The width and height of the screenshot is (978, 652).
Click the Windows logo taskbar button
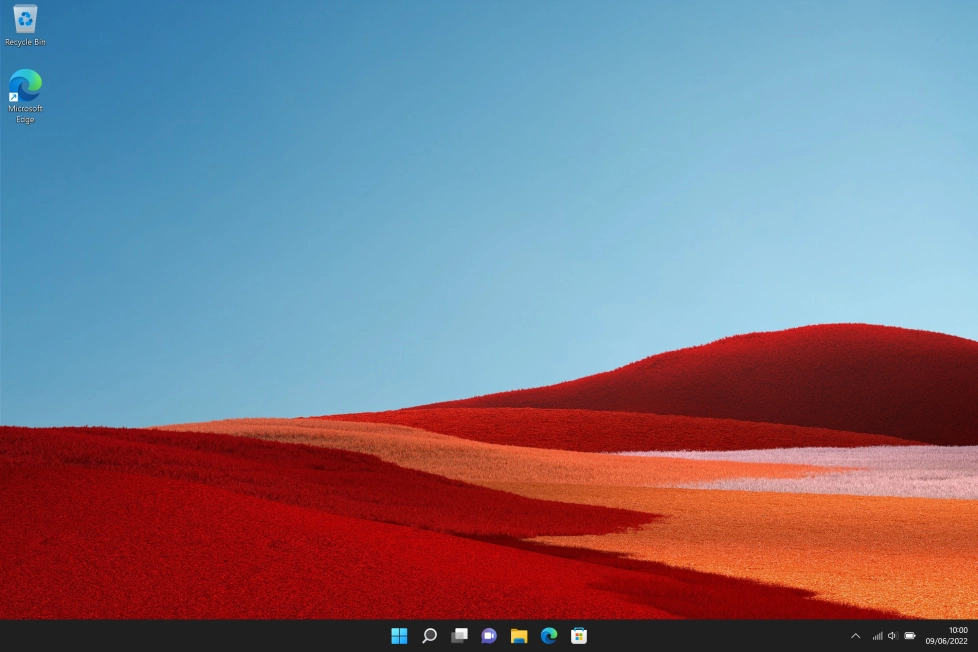(x=399, y=635)
